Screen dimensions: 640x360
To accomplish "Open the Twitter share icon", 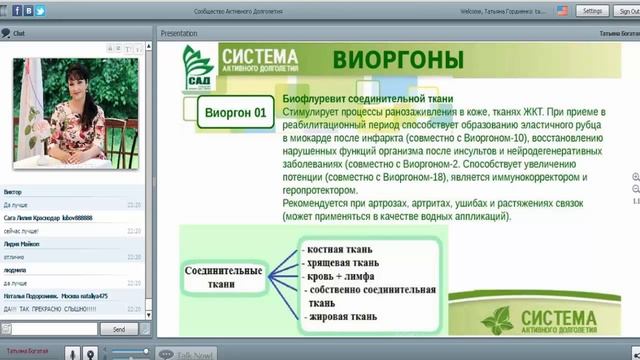I will pyautogui.click(x=40, y=11).
